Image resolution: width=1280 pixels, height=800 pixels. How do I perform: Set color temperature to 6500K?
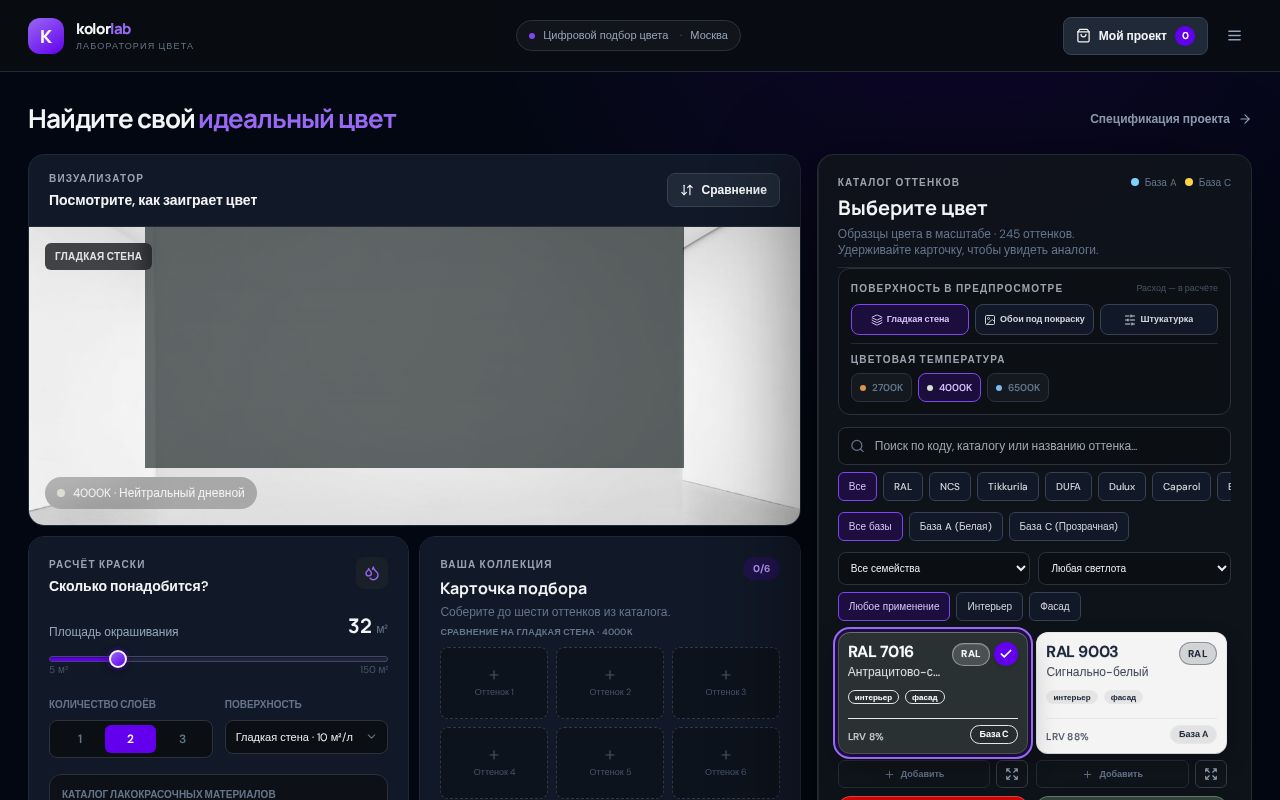coord(1018,388)
